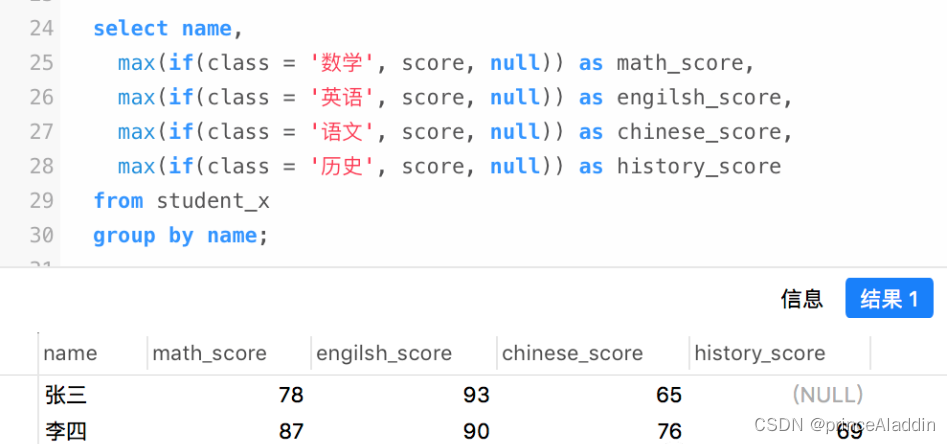This screenshot has width=950, height=444.
Task: Click line number 27 in the gutter
Action: coord(41,132)
